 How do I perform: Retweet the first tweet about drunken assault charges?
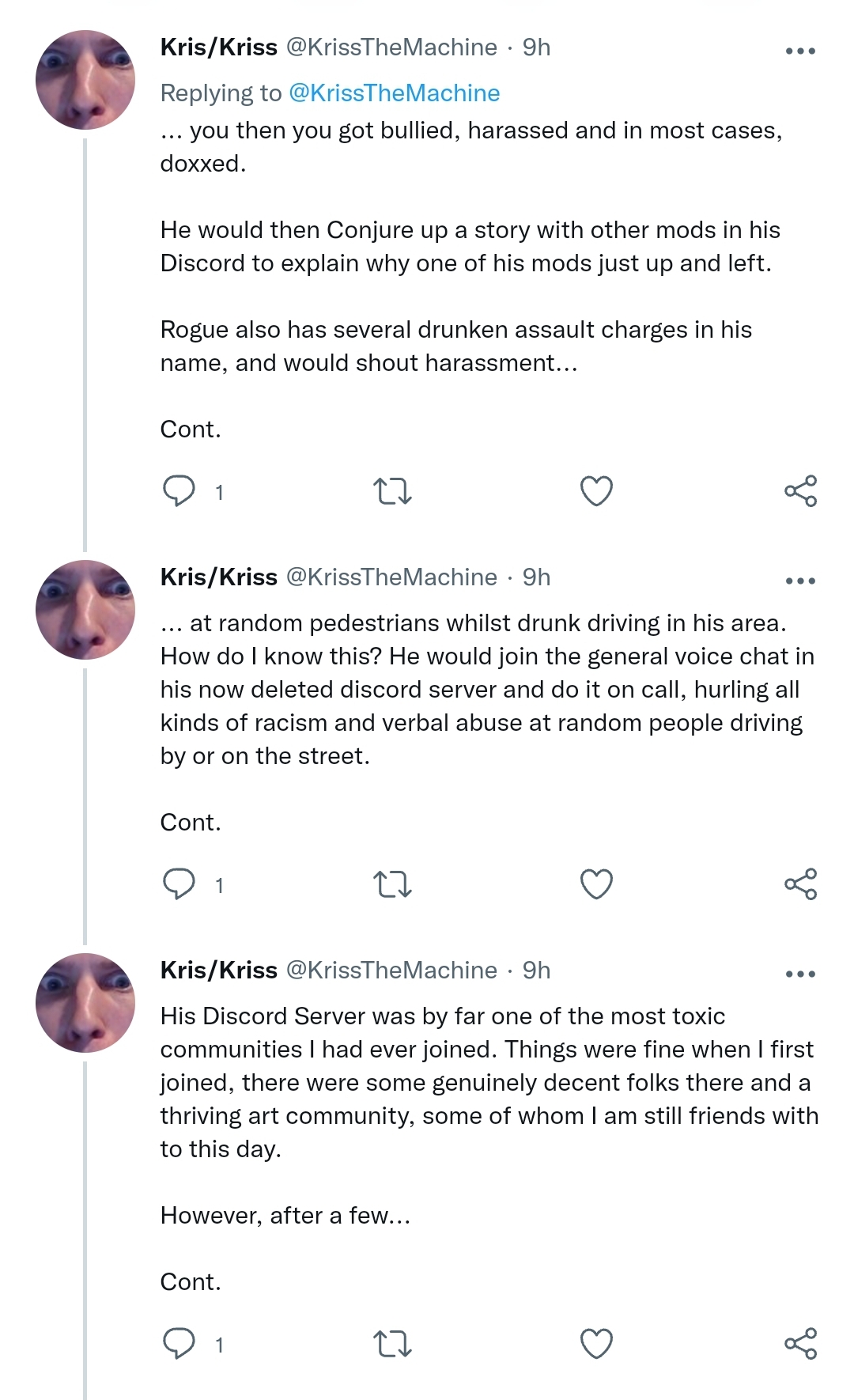pos(392,491)
